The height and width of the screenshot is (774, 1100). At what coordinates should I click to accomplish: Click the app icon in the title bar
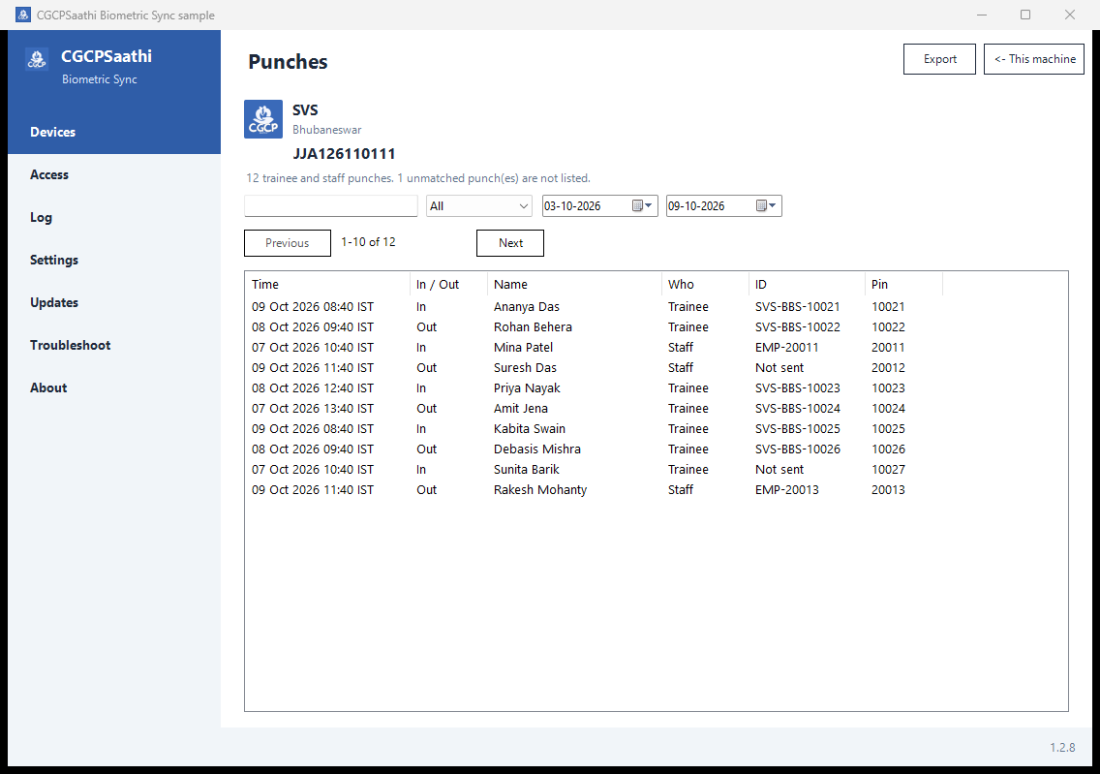point(23,15)
